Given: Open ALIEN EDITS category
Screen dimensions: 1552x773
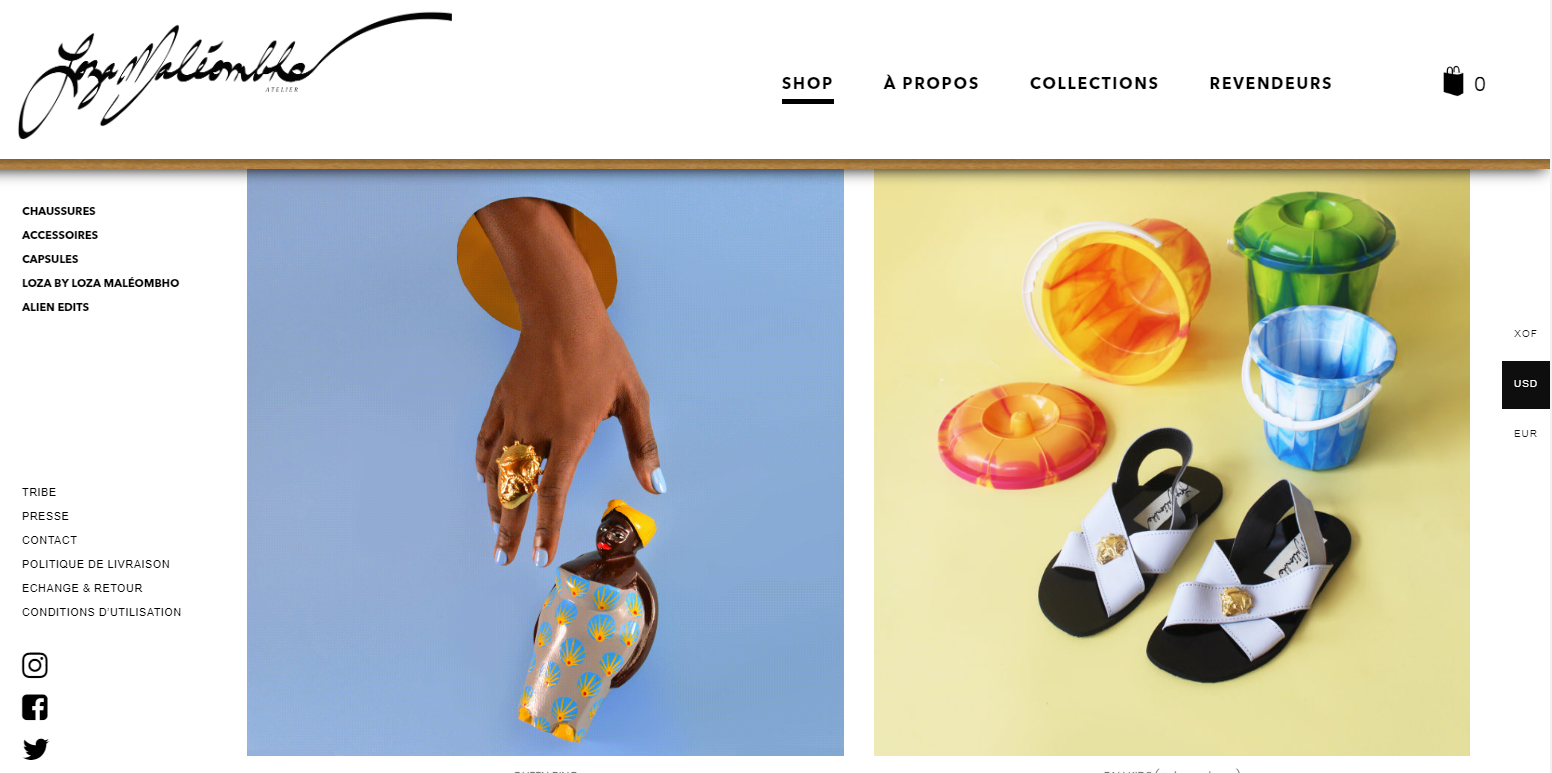Looking at the screenshot, I should 55,307.
